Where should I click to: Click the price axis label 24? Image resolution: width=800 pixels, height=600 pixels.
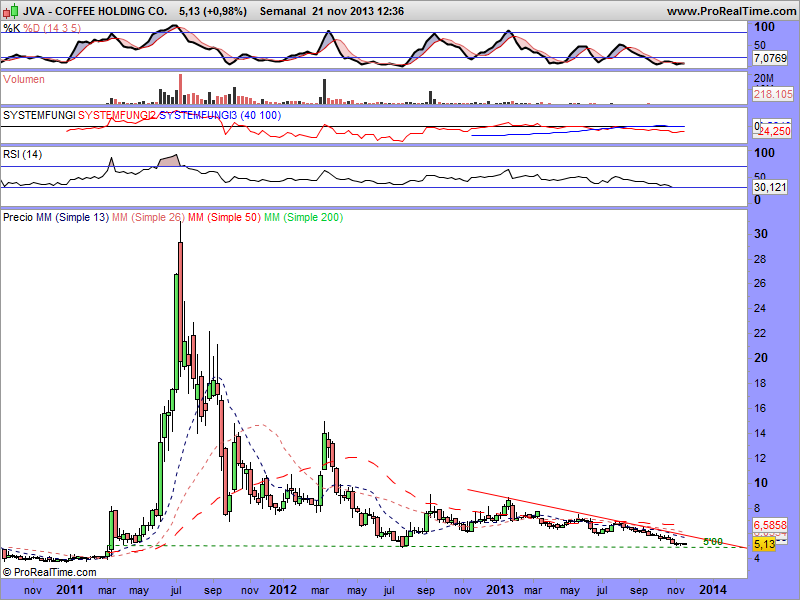(760, 308)
